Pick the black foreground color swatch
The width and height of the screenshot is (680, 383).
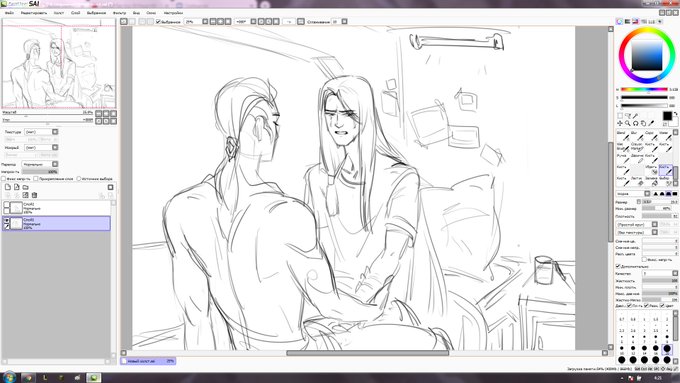[x=667, y=116]
